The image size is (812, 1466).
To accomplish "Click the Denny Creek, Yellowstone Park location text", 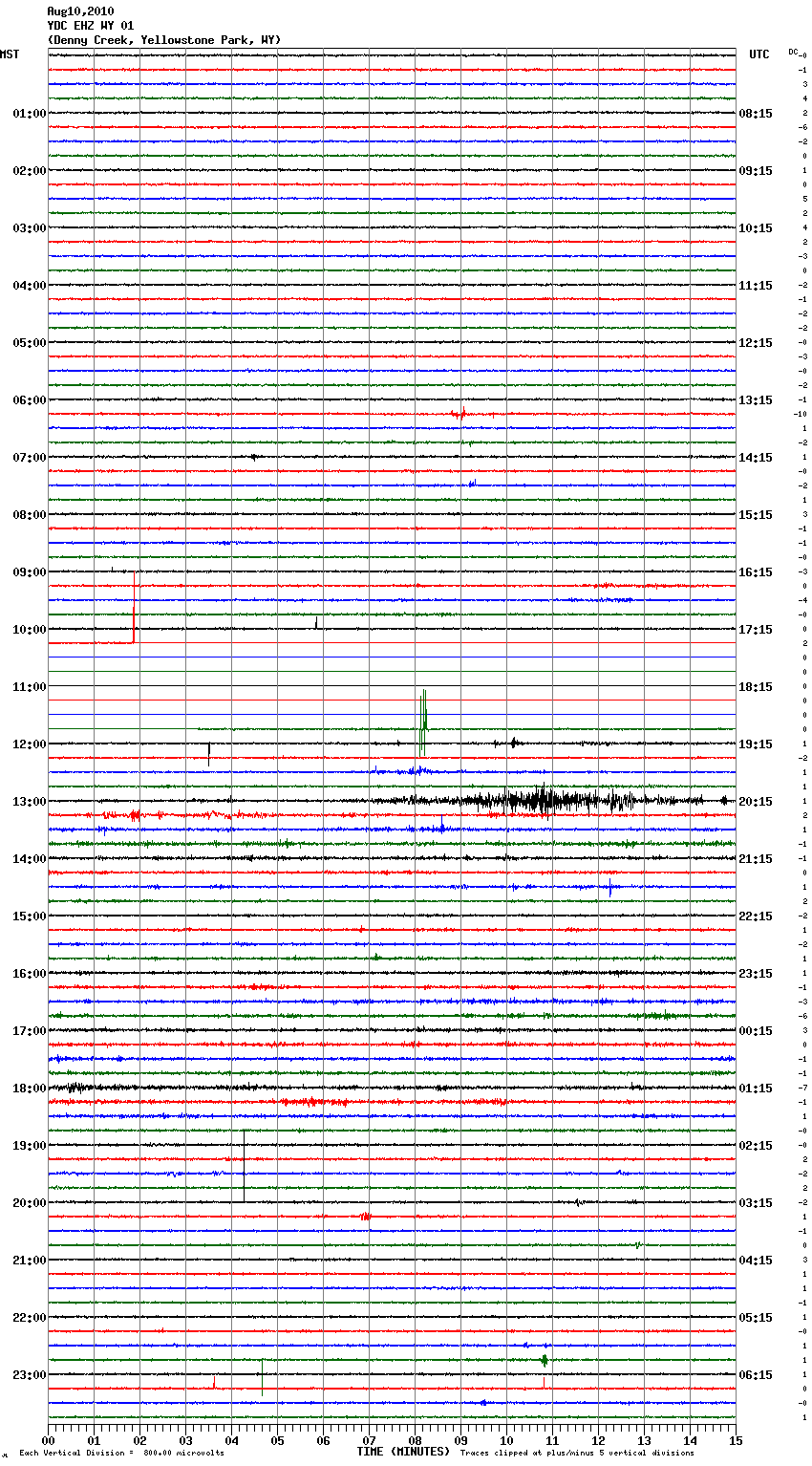I will point(164,40).
